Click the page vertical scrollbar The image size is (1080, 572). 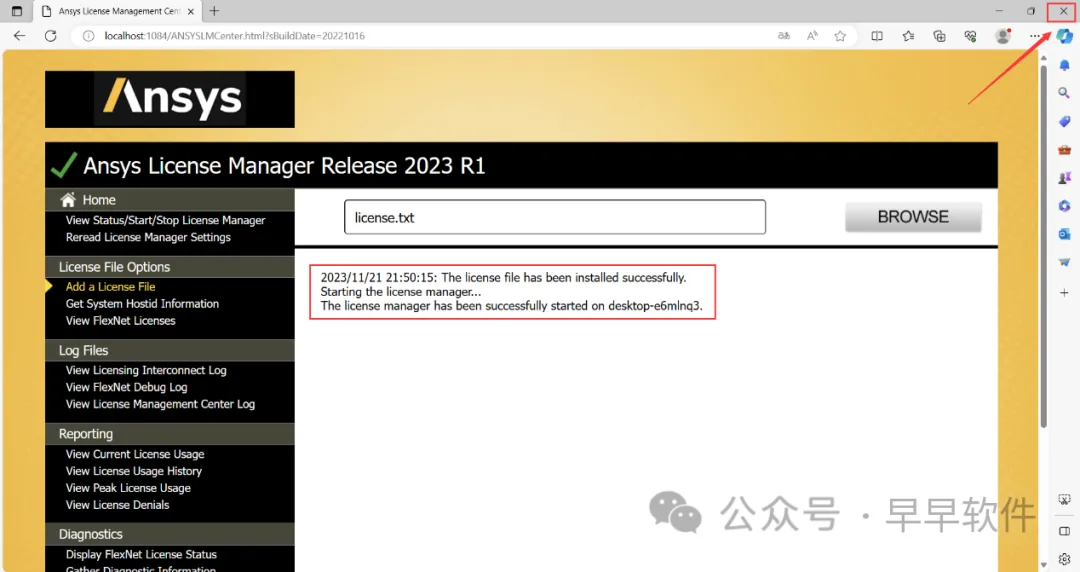coord(1043,245)
